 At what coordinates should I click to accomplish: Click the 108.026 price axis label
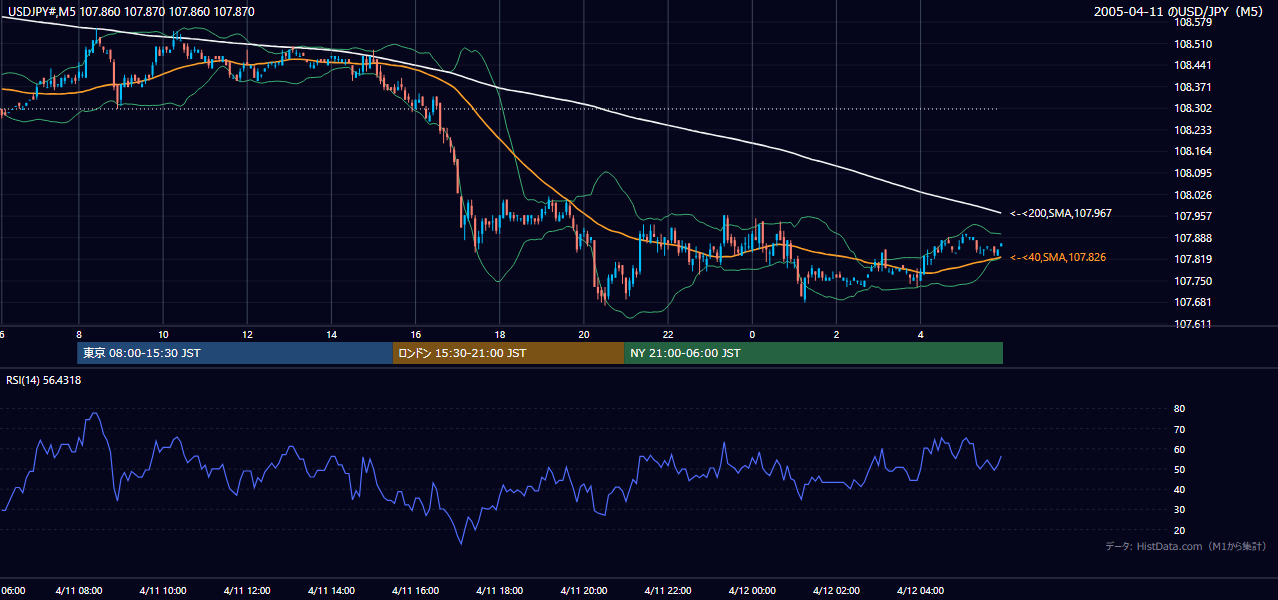1193,194
